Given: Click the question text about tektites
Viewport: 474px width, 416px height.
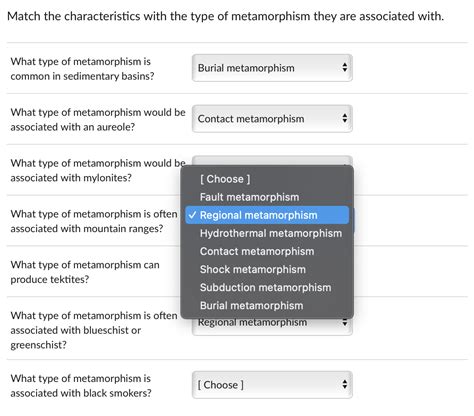Looking at the screenshot, I should (x=85, y=272).
